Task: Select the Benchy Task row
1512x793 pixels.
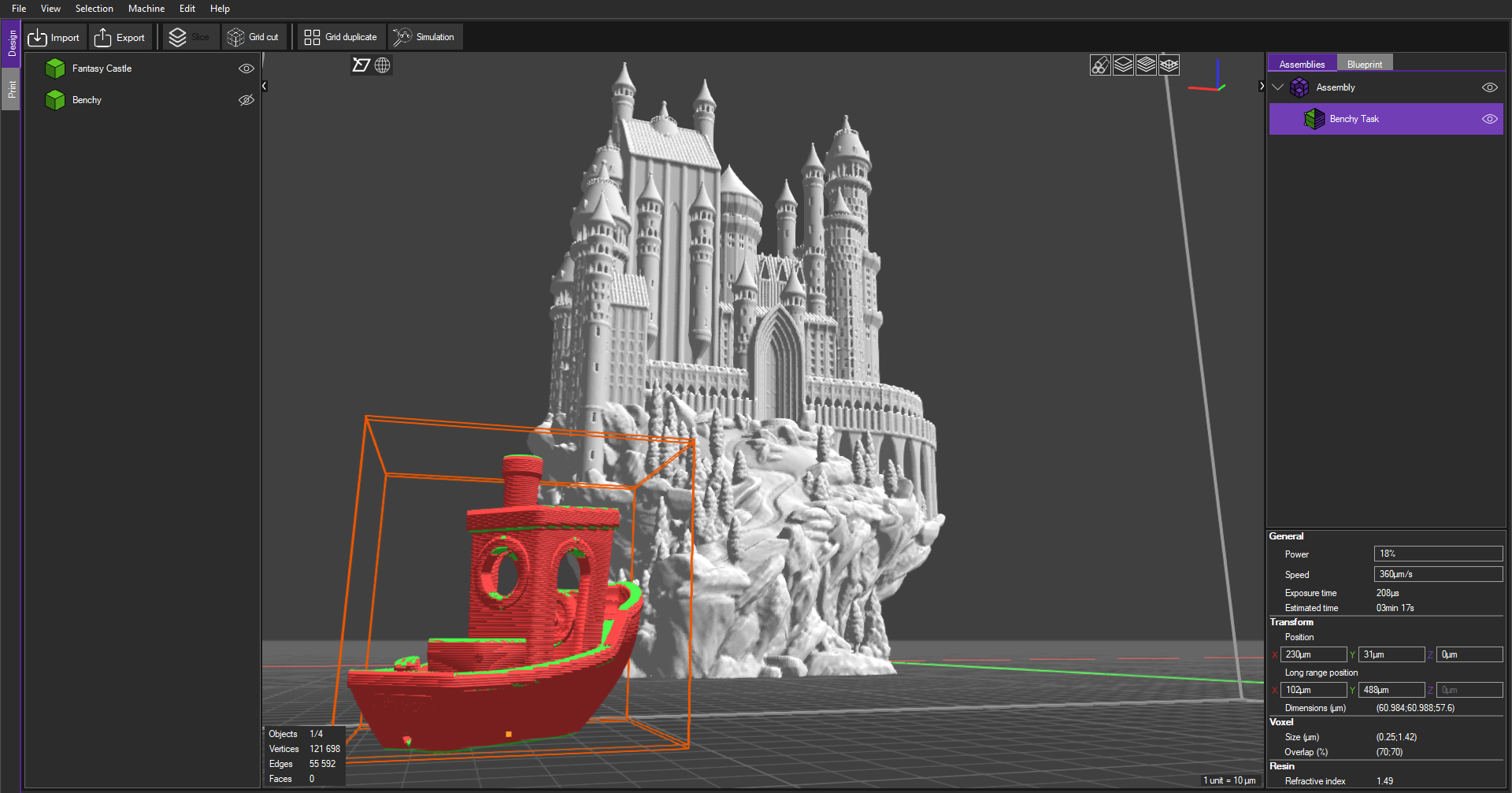Action: pos(1386,119)
